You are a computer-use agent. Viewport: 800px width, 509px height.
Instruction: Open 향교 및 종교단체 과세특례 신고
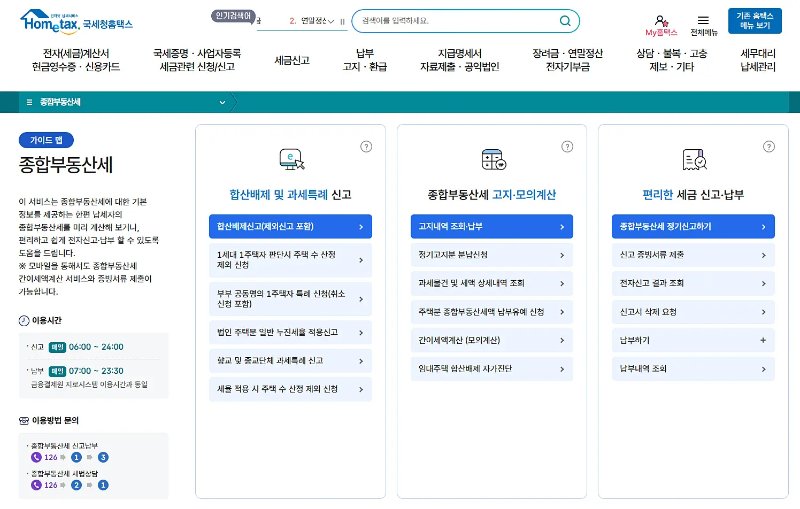tap(290, 361)
